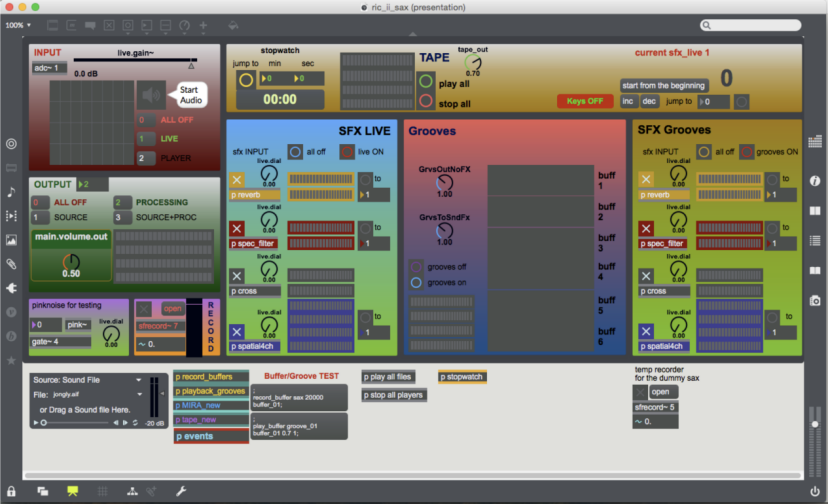Toggle the live ON button in SFX LIVE
Viewport: 829px width, 504px height.
tap(347, 151)
